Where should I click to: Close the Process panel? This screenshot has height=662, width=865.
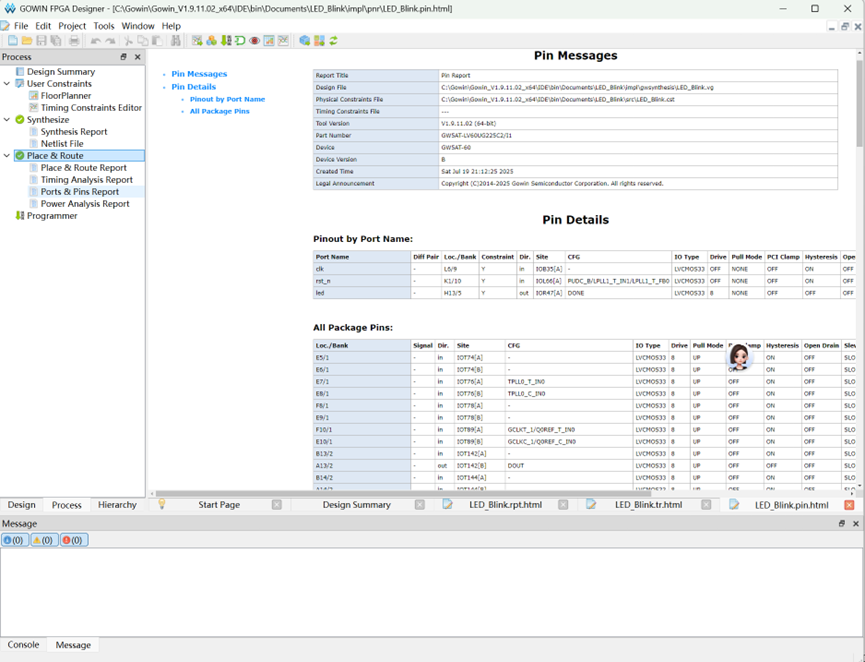137,57
